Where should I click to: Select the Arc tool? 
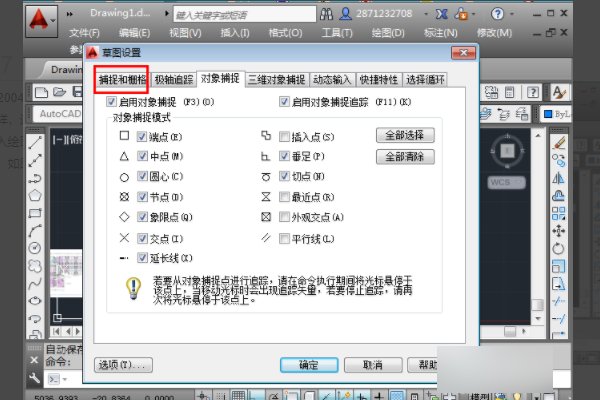point(35,230)
